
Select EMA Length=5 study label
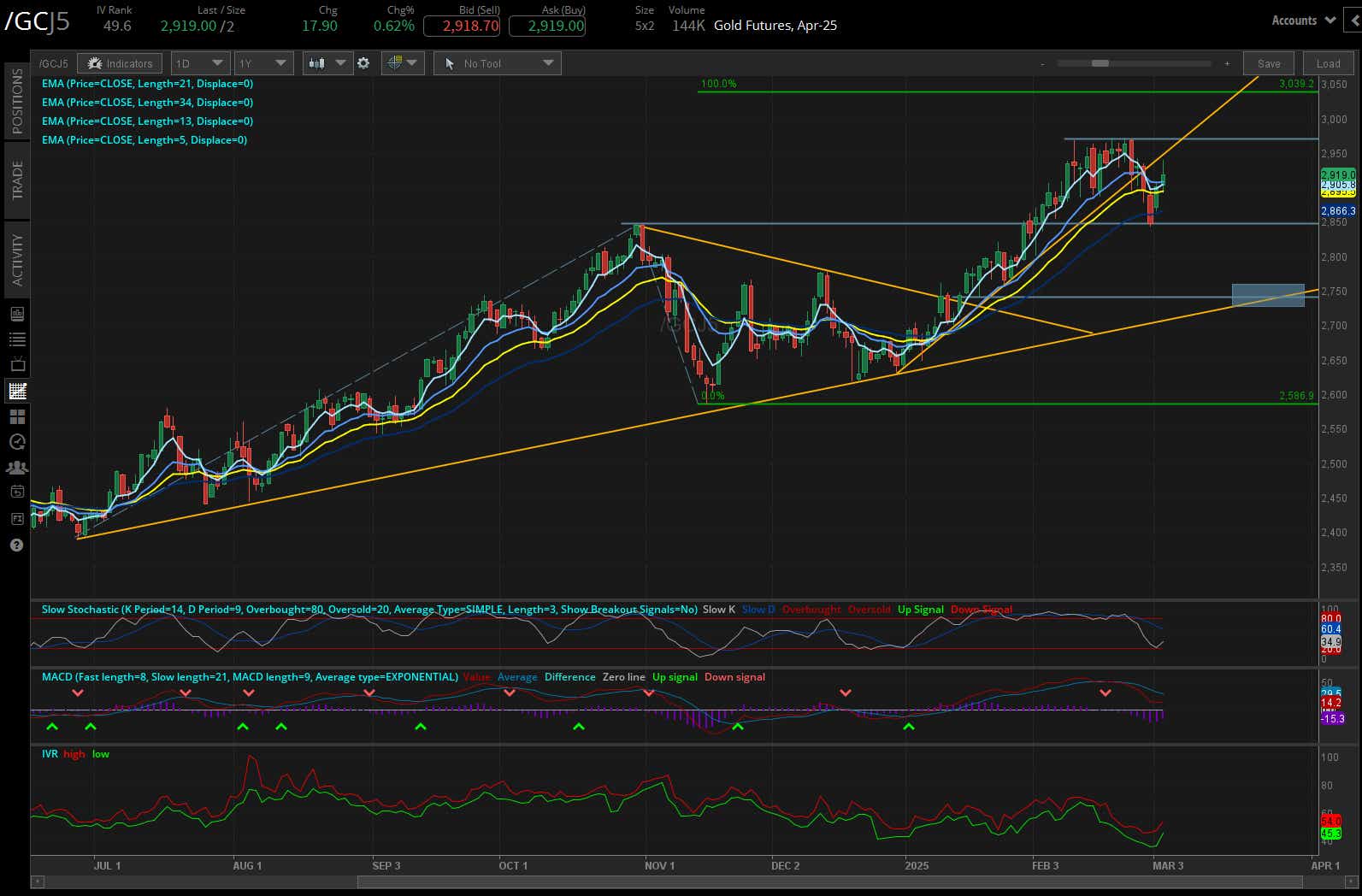click(x=144, y=140)
